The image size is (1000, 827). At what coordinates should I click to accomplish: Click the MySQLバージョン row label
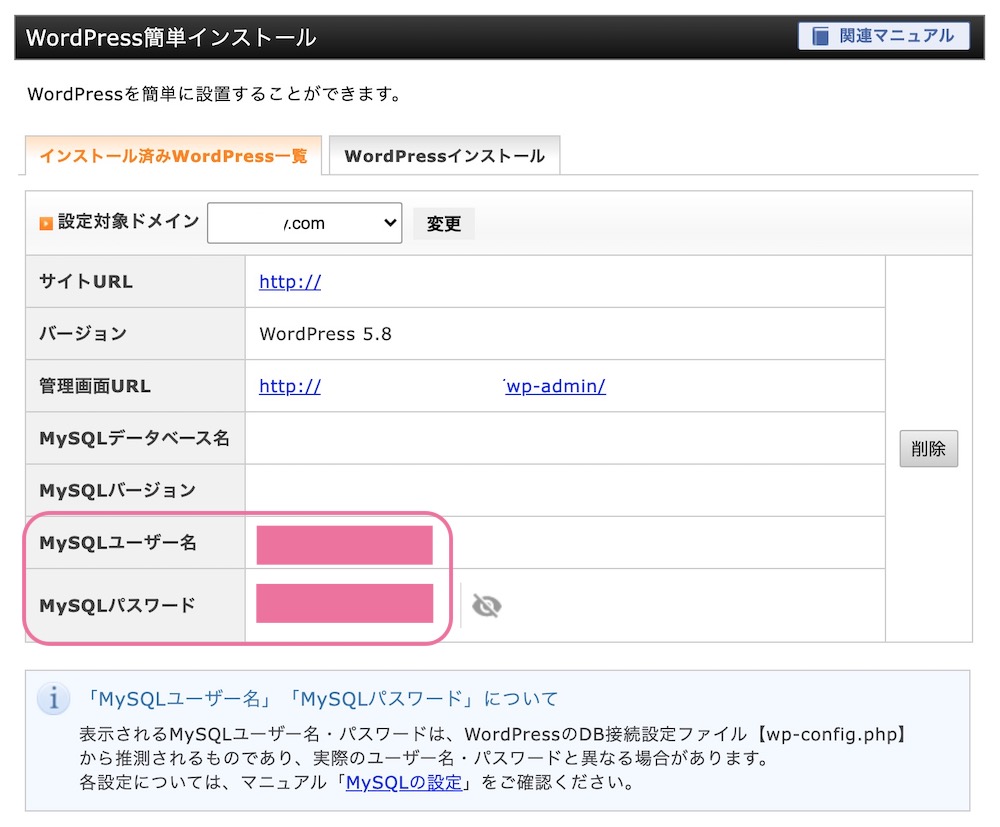(117, 490)
